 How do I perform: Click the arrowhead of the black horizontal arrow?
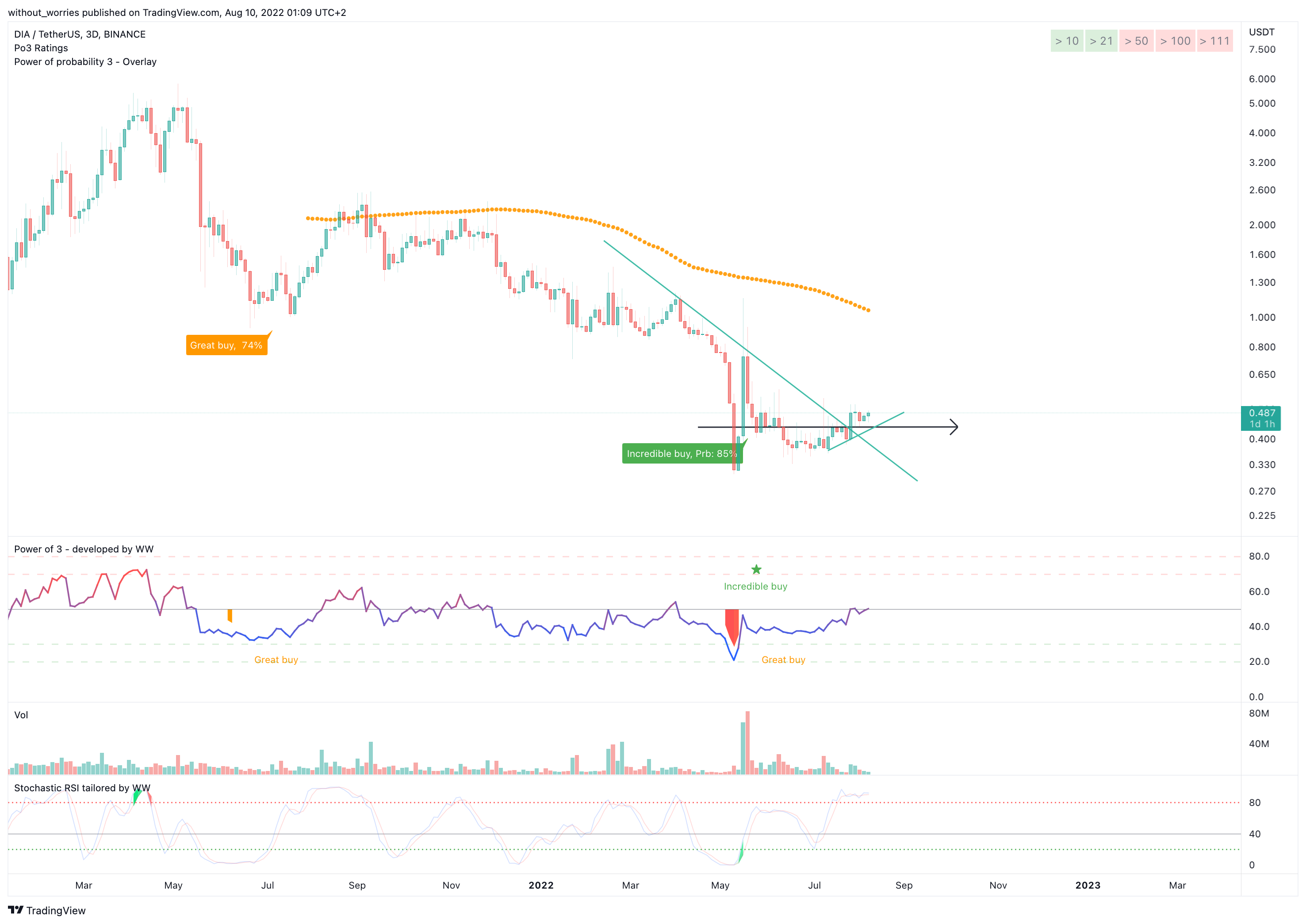tap(954, 427)
